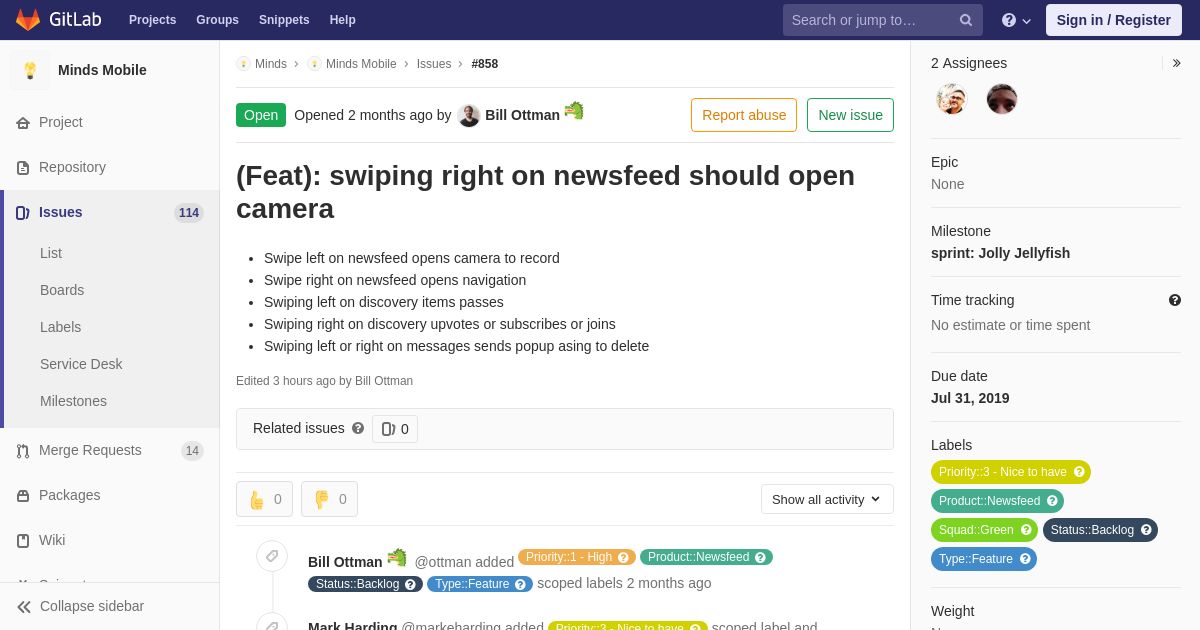Click help icon on Product::Newsfeed sidebar label
The image size is (1200, 630).
click(1052, 501)
